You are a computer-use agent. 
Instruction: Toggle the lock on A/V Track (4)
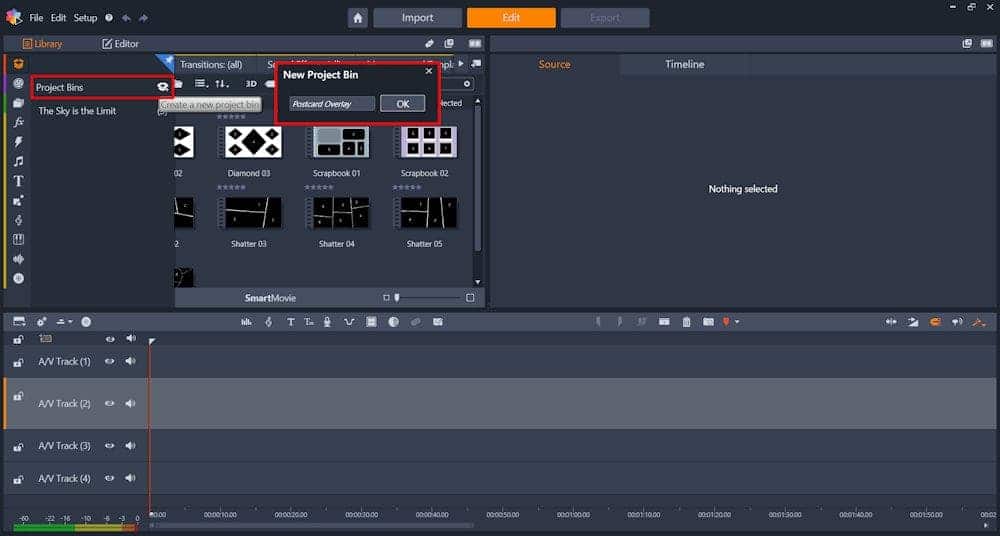[18, 479]
